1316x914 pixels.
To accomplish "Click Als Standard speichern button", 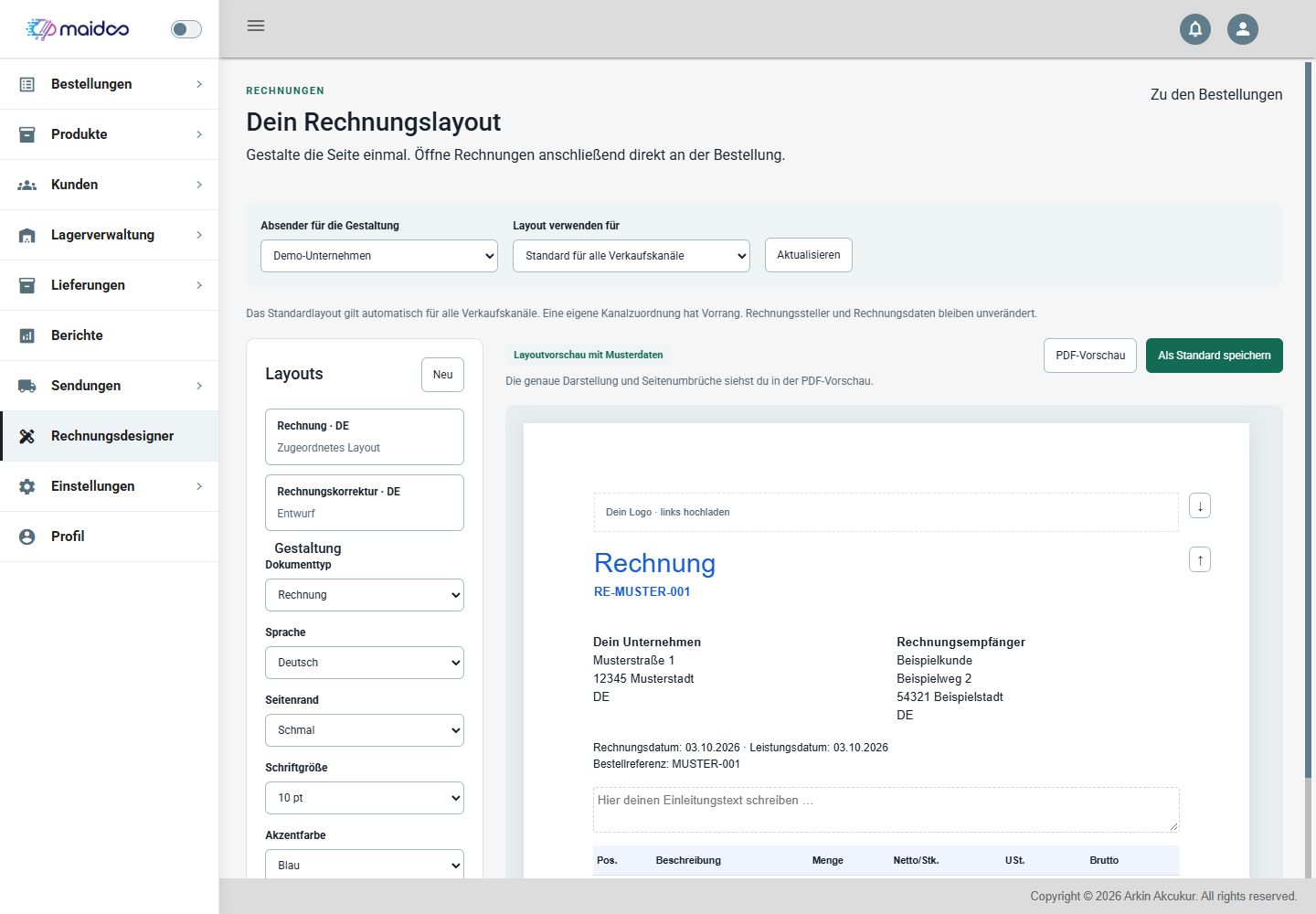I will (1215, 356).
